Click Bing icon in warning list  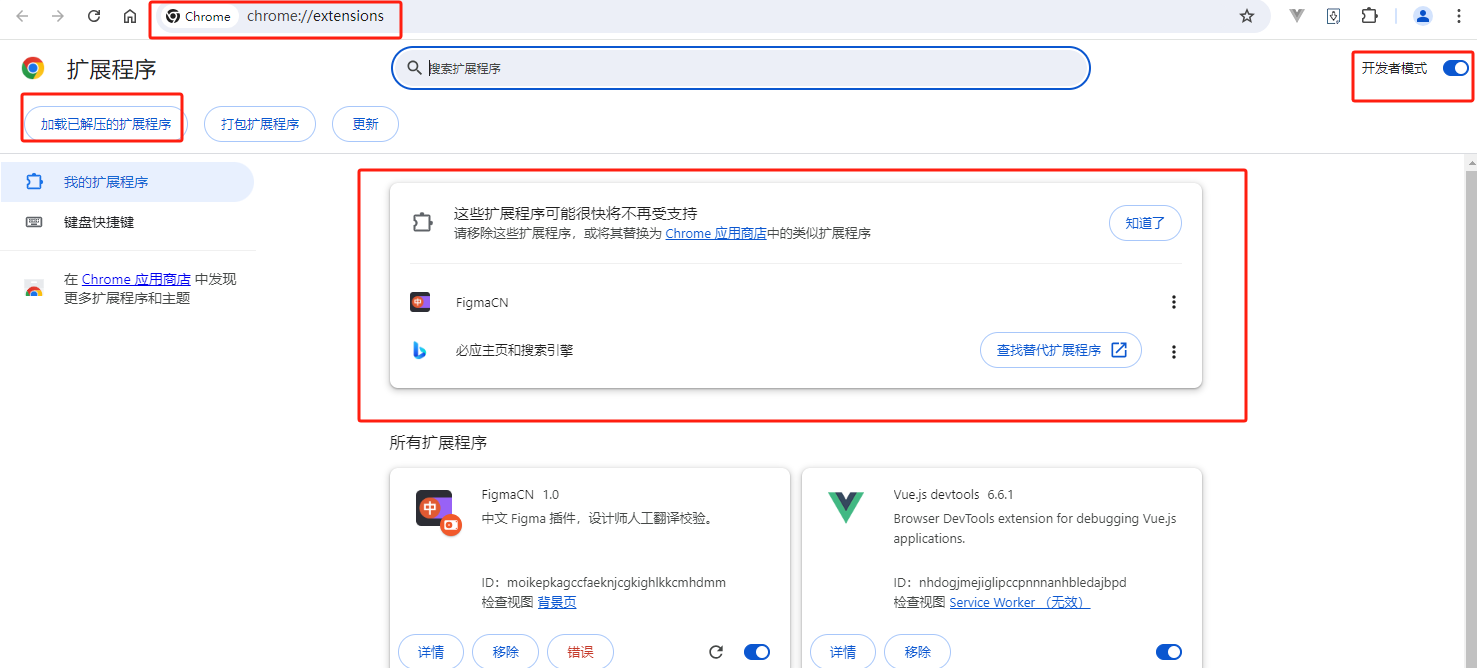[420, 350]
